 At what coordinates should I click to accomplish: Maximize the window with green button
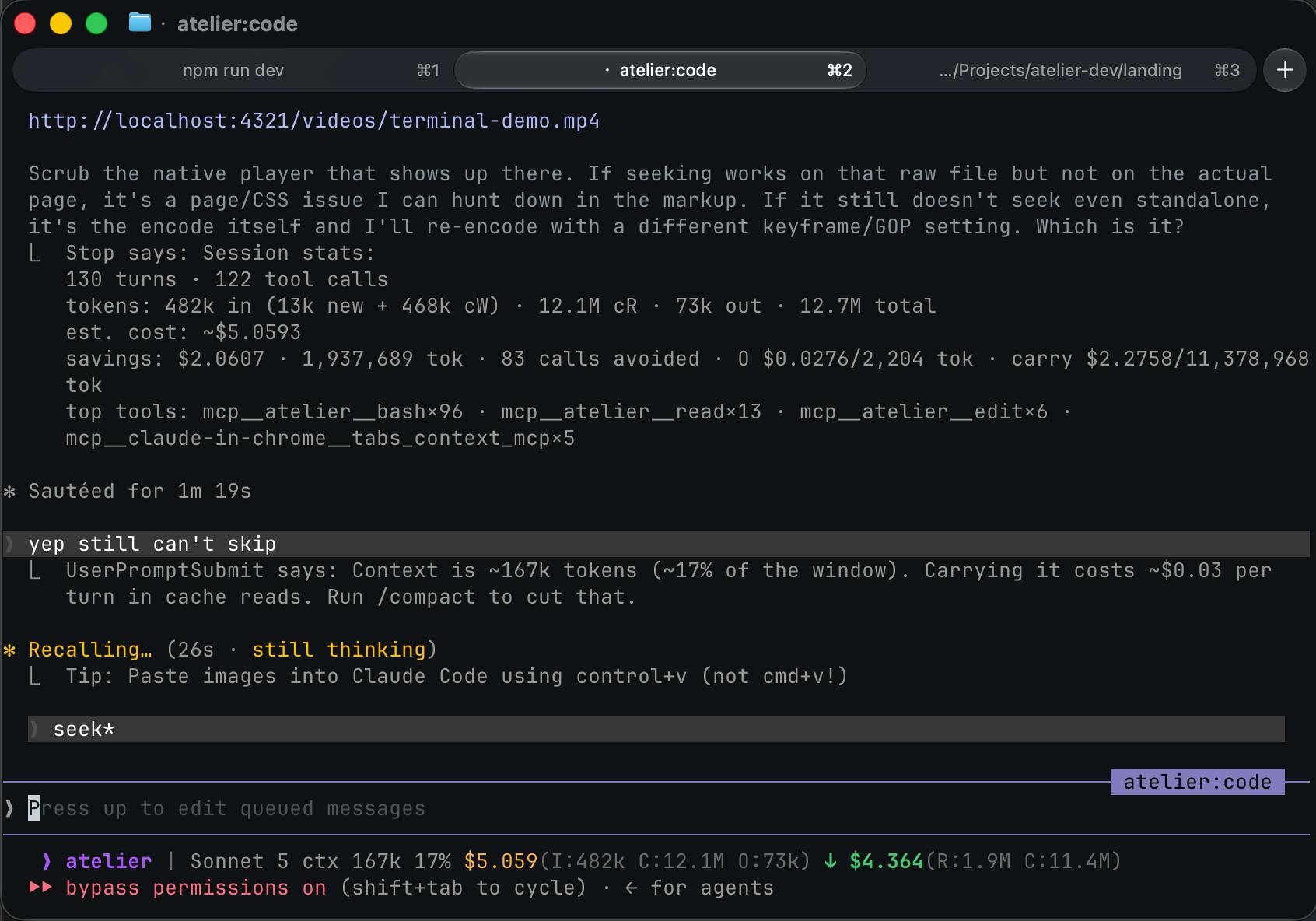coord(96,23)
